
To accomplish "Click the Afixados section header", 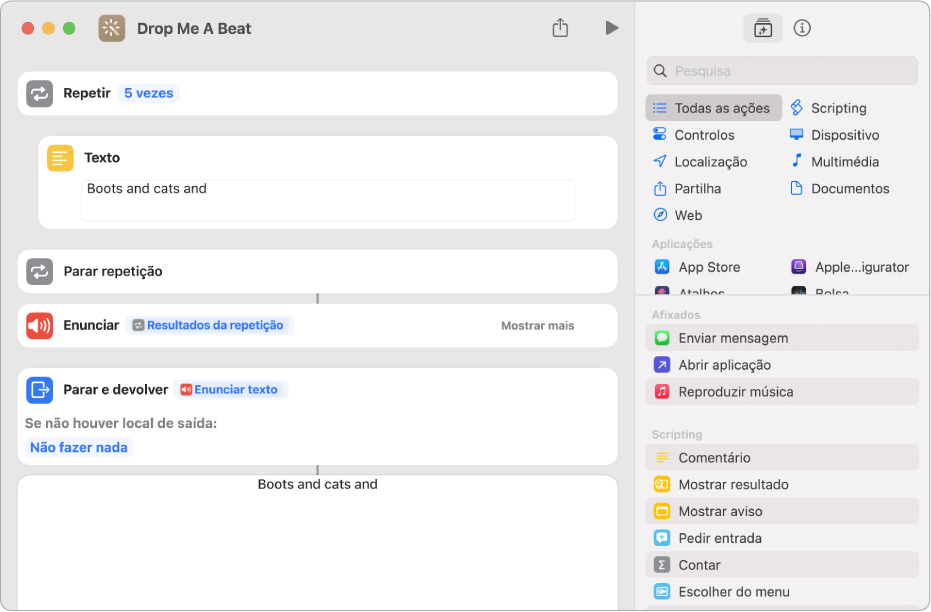I will 676,315.
